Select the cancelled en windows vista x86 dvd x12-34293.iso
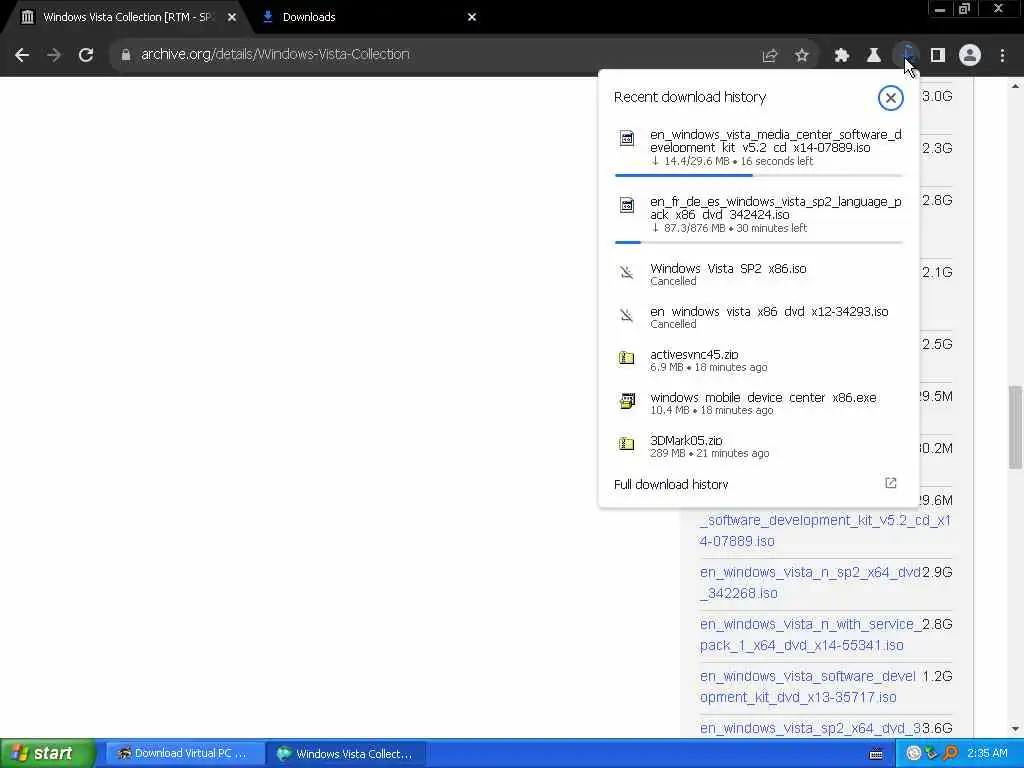 758,317
